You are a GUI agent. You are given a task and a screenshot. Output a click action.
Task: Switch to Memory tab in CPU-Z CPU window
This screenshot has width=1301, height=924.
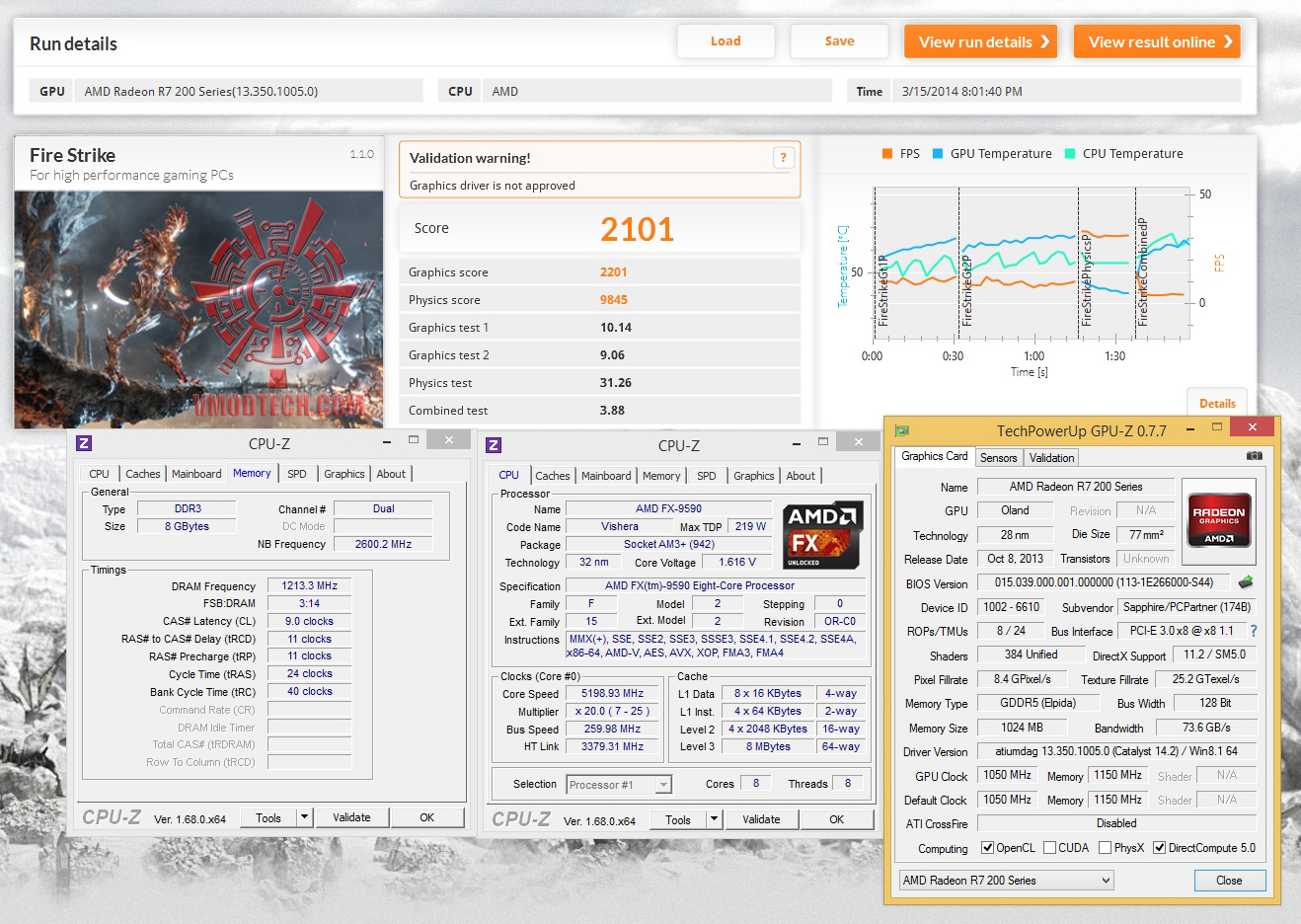661,476
